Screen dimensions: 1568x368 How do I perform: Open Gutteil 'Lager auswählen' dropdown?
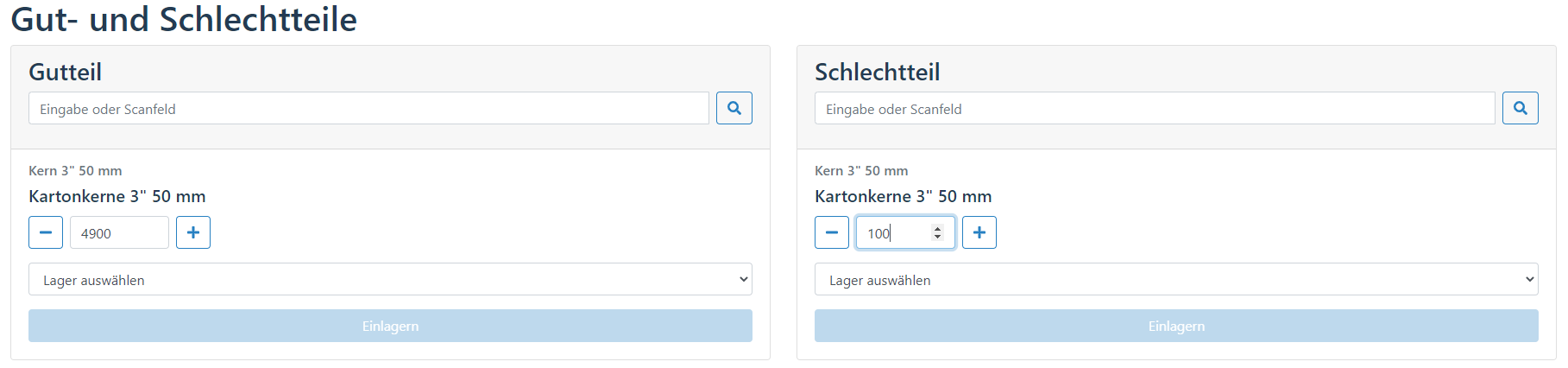(390, 279)
